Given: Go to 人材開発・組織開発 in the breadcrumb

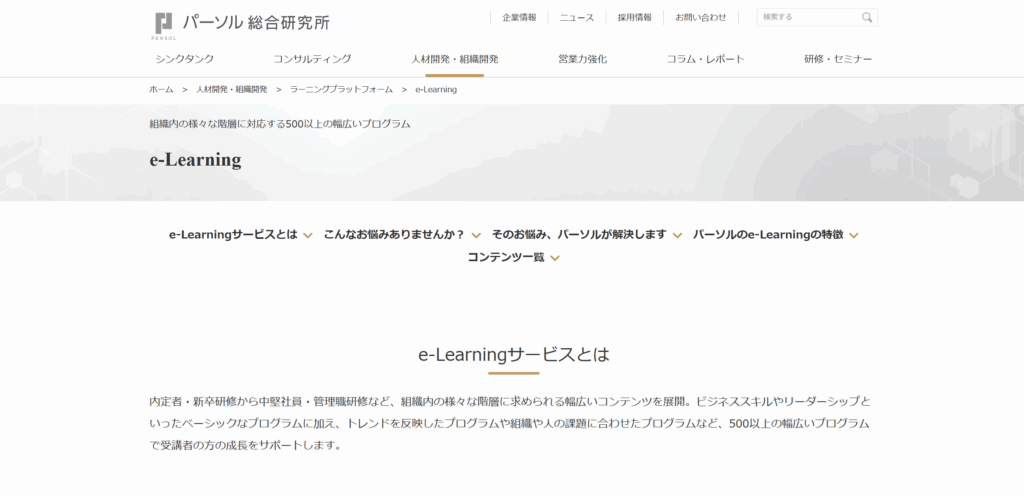Looking at the screenshot, I should (x=232, y=89).
